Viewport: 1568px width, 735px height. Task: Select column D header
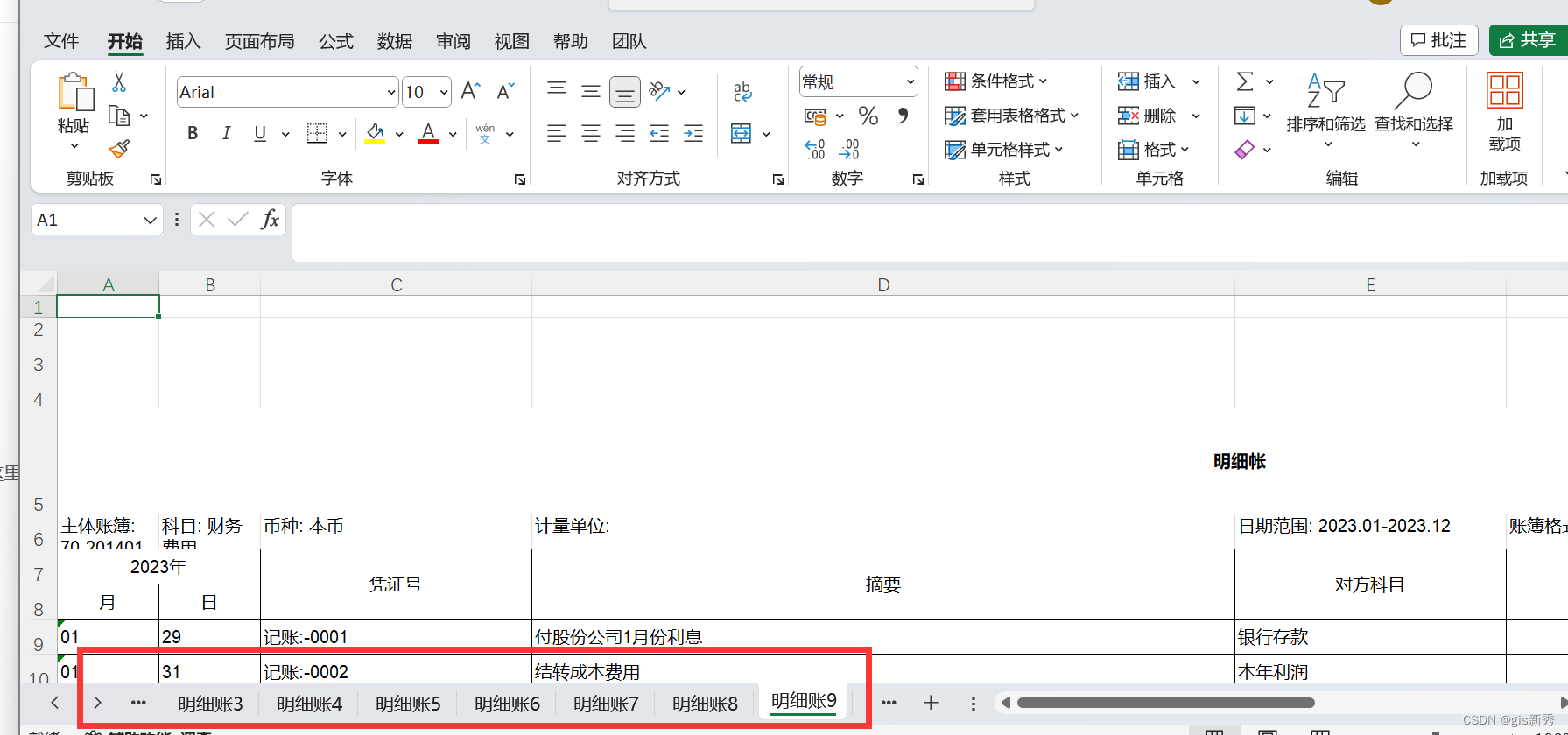pos(883,285)
